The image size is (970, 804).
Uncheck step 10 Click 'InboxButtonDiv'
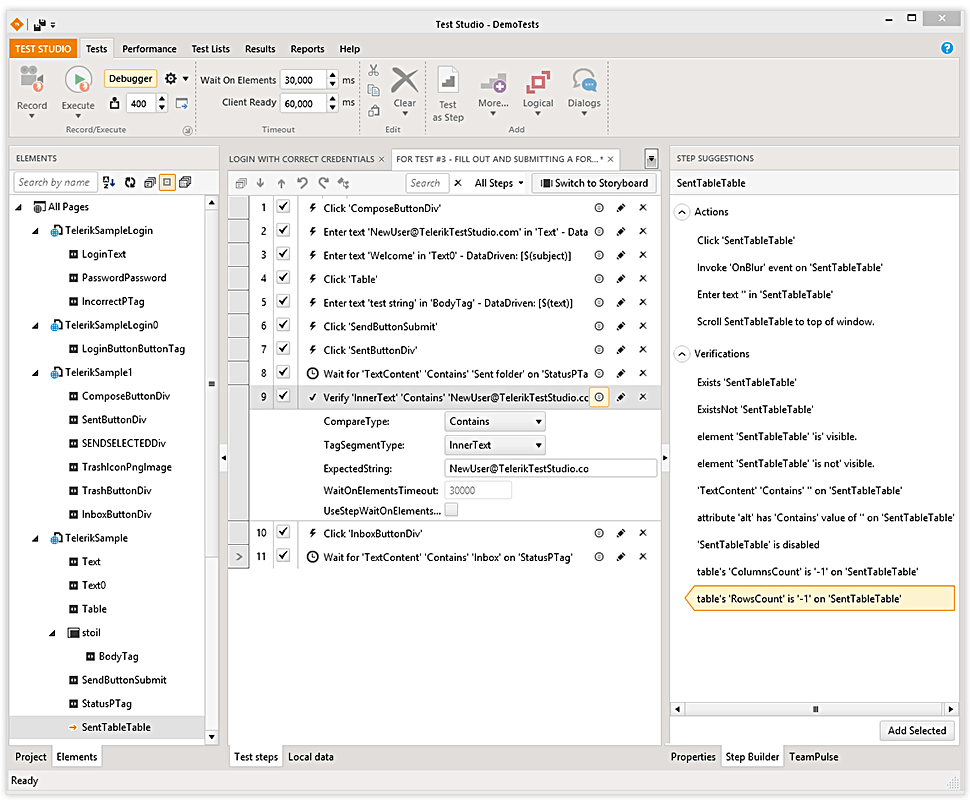pyautogui.click(x=283, y=532)
